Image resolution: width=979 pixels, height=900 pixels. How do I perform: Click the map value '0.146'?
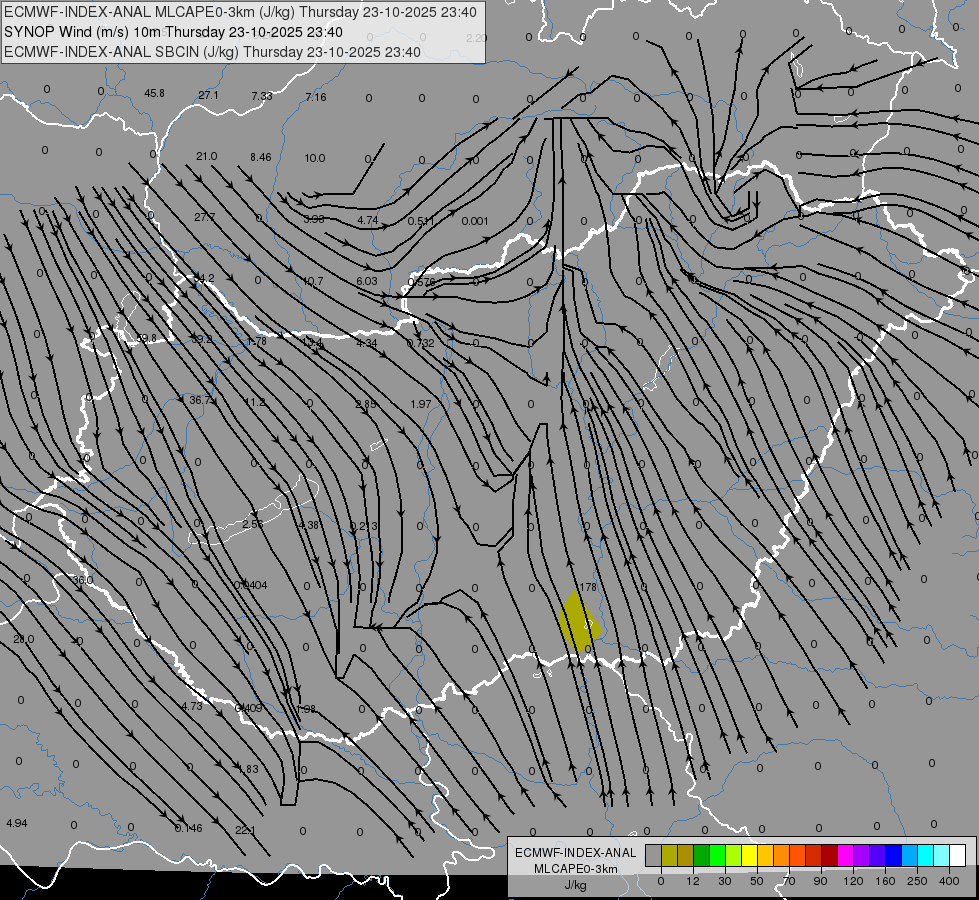(x=189, y=828)
